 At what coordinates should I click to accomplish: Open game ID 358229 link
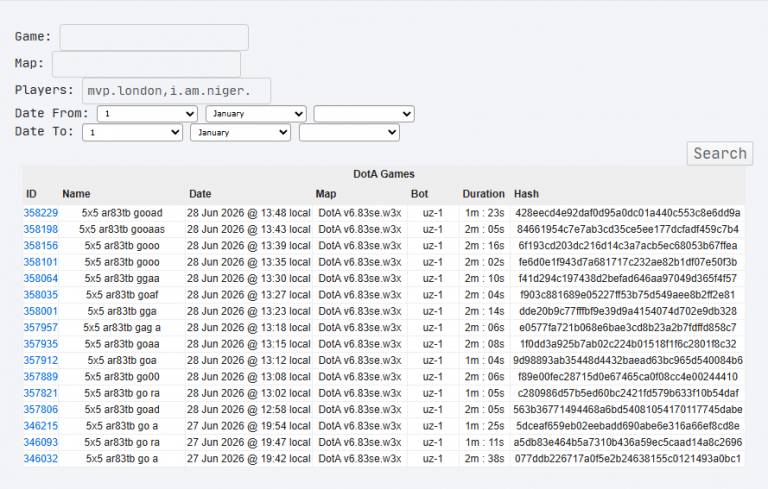41,213
